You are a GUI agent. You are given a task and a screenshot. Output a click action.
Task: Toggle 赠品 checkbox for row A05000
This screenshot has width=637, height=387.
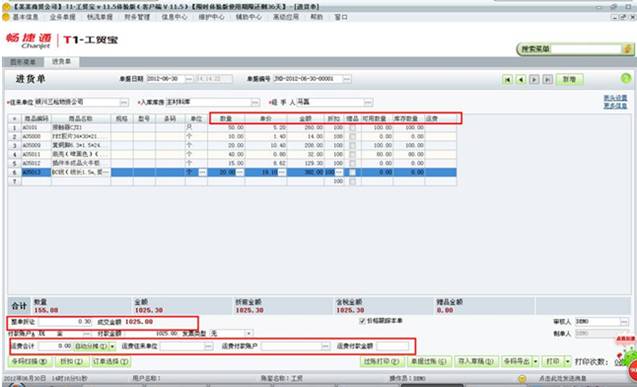[352, 136]
